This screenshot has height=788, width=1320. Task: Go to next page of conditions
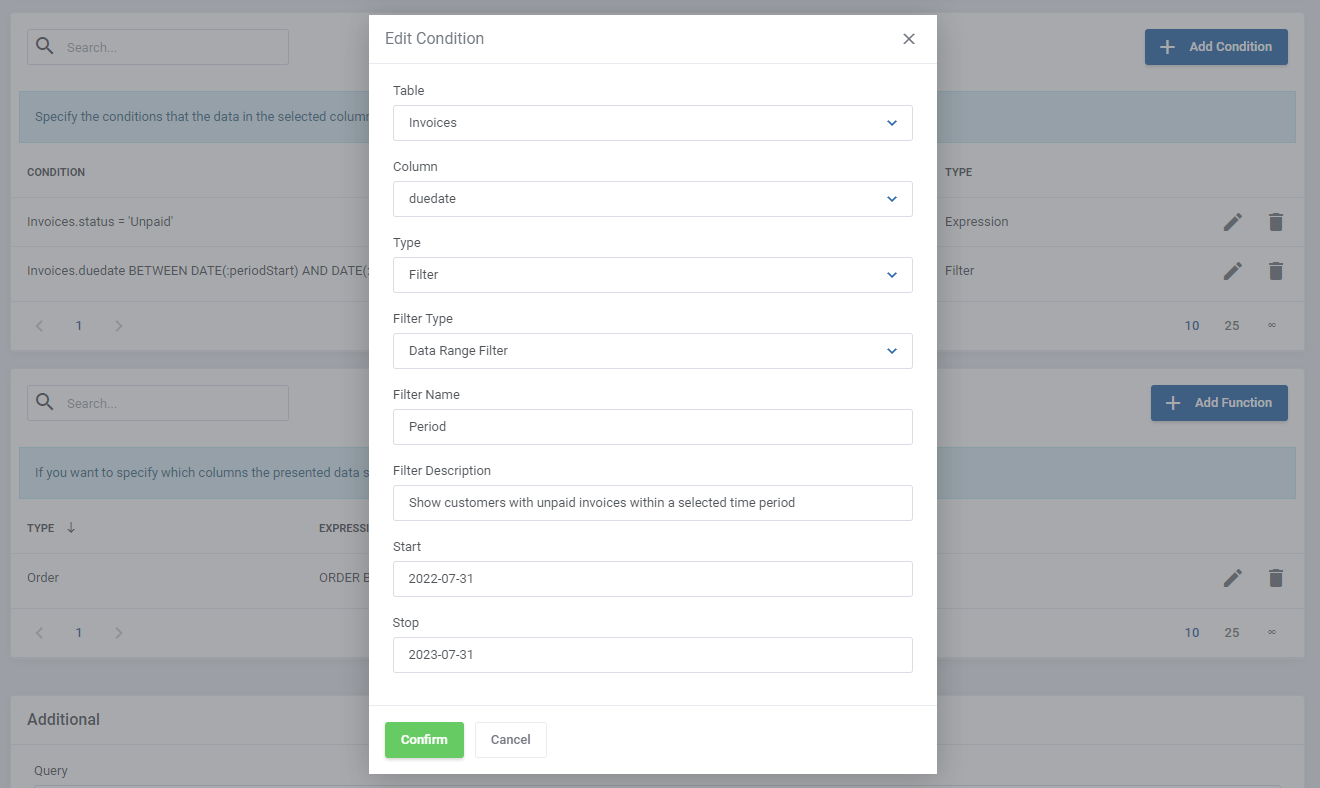(118, 325)
